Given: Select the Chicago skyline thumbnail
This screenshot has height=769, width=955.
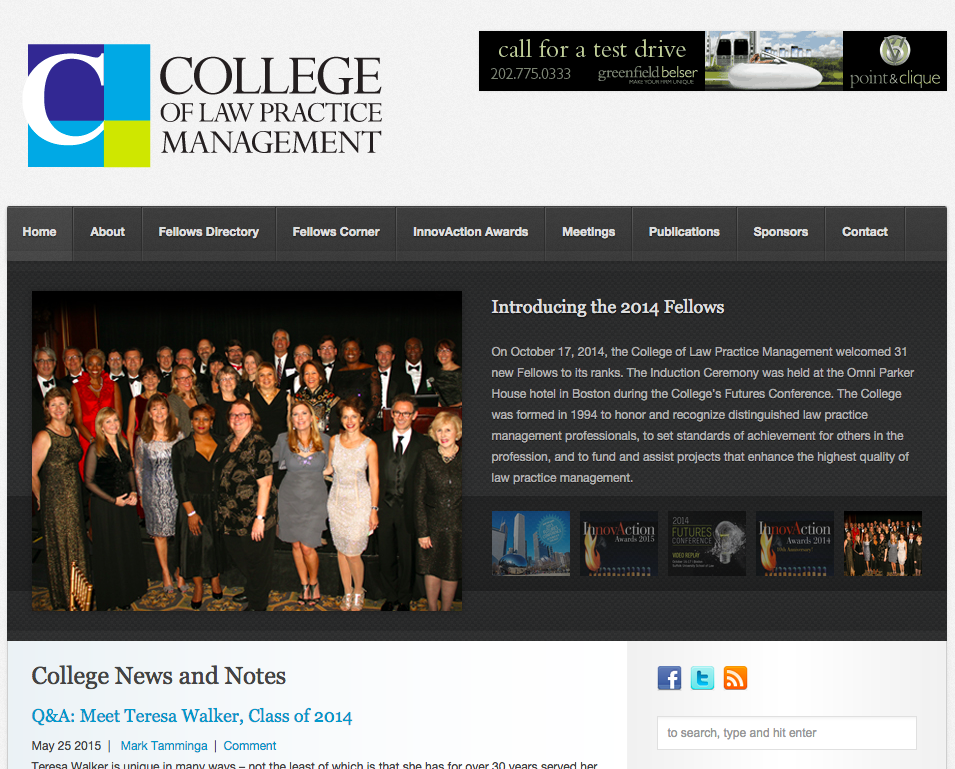Looking at the screenshot, I should point(530,543).
